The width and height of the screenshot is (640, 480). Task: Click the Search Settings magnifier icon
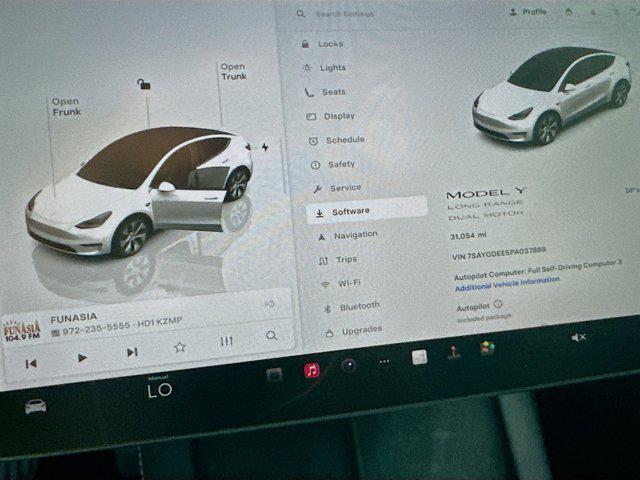tap(301, 14)
